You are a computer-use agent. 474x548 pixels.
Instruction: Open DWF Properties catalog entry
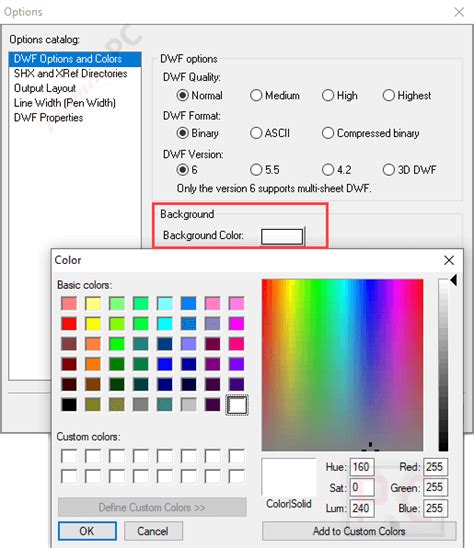75,117
